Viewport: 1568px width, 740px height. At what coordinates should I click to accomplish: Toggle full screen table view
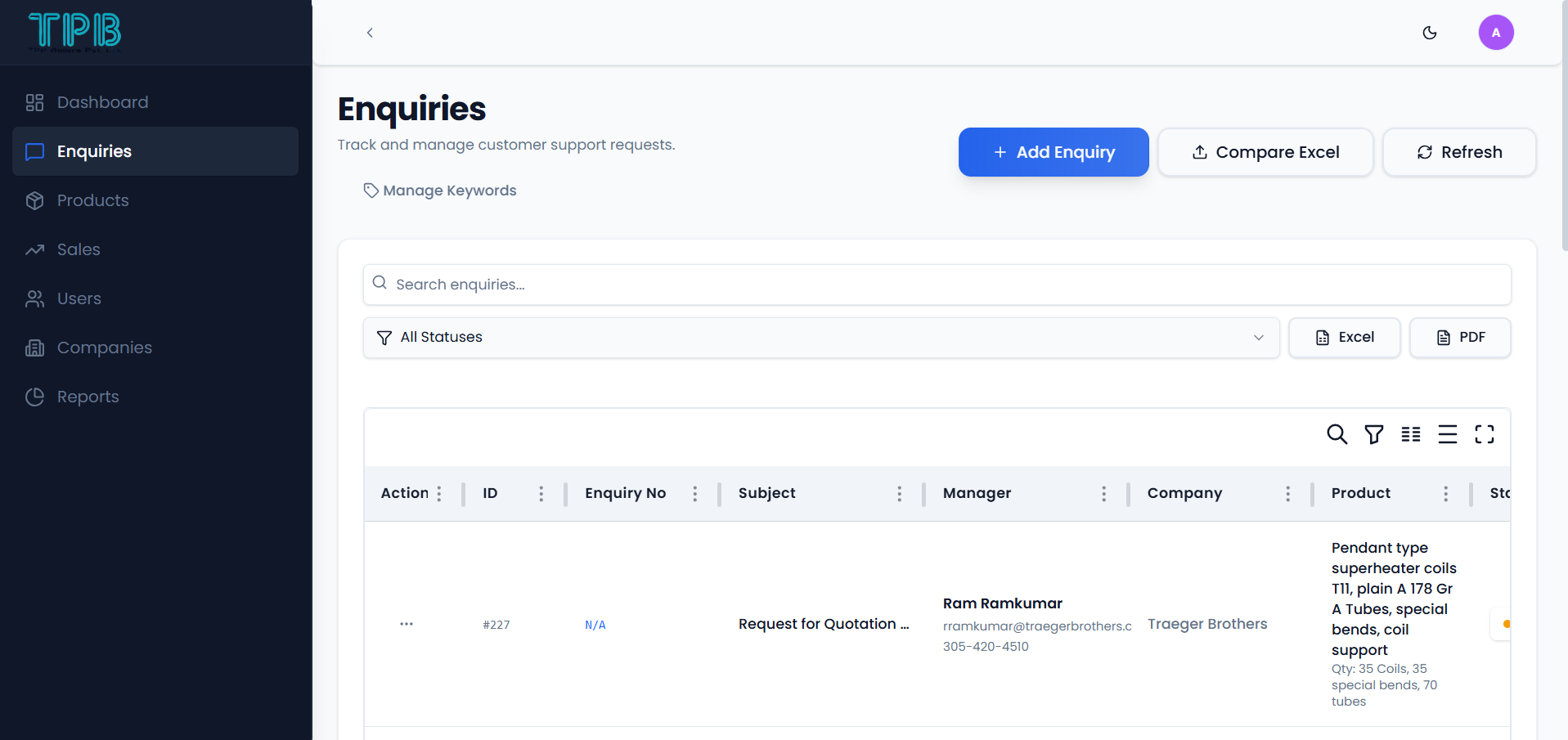(x=1484, y=434)
